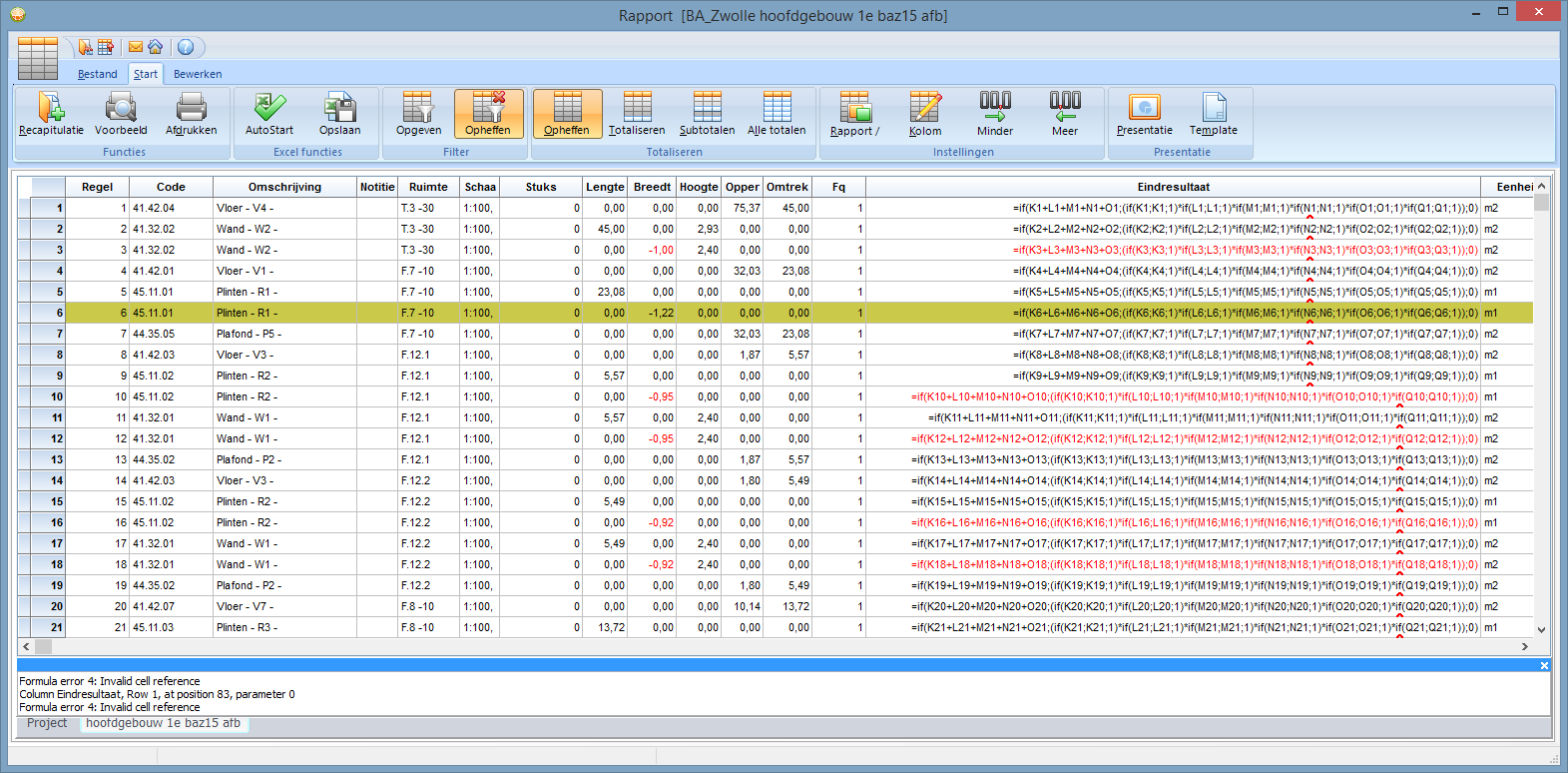Click the Eindresultaat column header
Viewport: 1568px width, 773px height.
coord(1173,187)
